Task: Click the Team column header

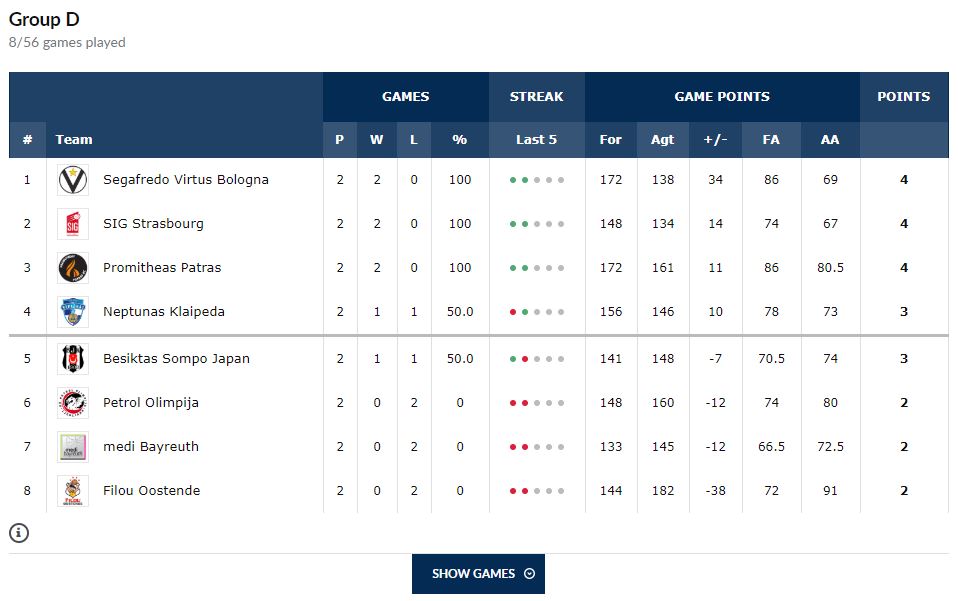Action: (74, 140)
